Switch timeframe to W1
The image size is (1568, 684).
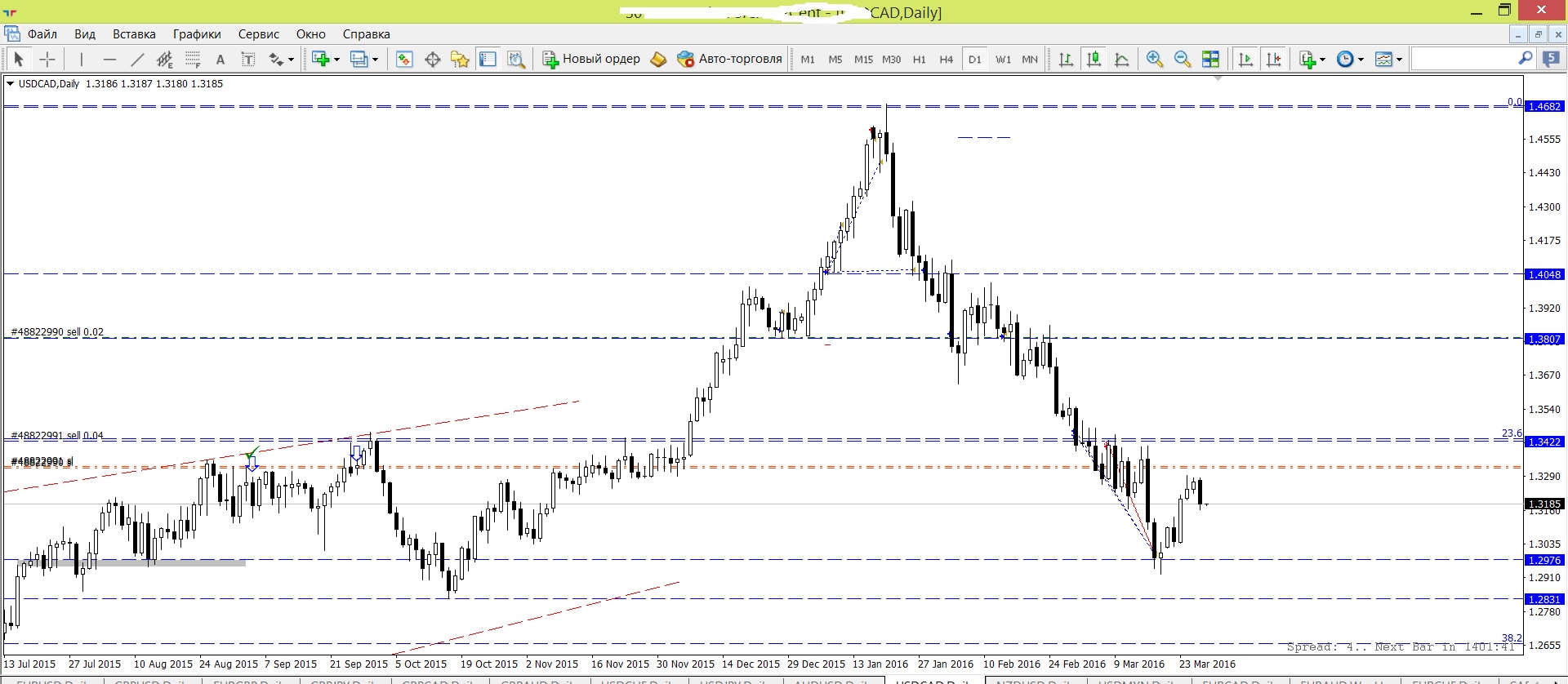point(1003,59)
